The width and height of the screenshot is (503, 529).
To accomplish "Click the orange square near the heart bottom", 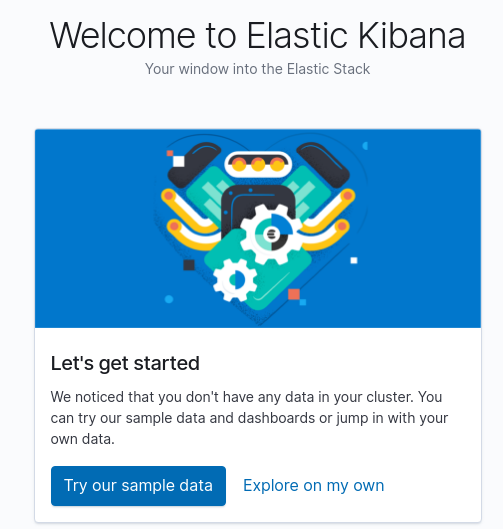I will [294, 294].
